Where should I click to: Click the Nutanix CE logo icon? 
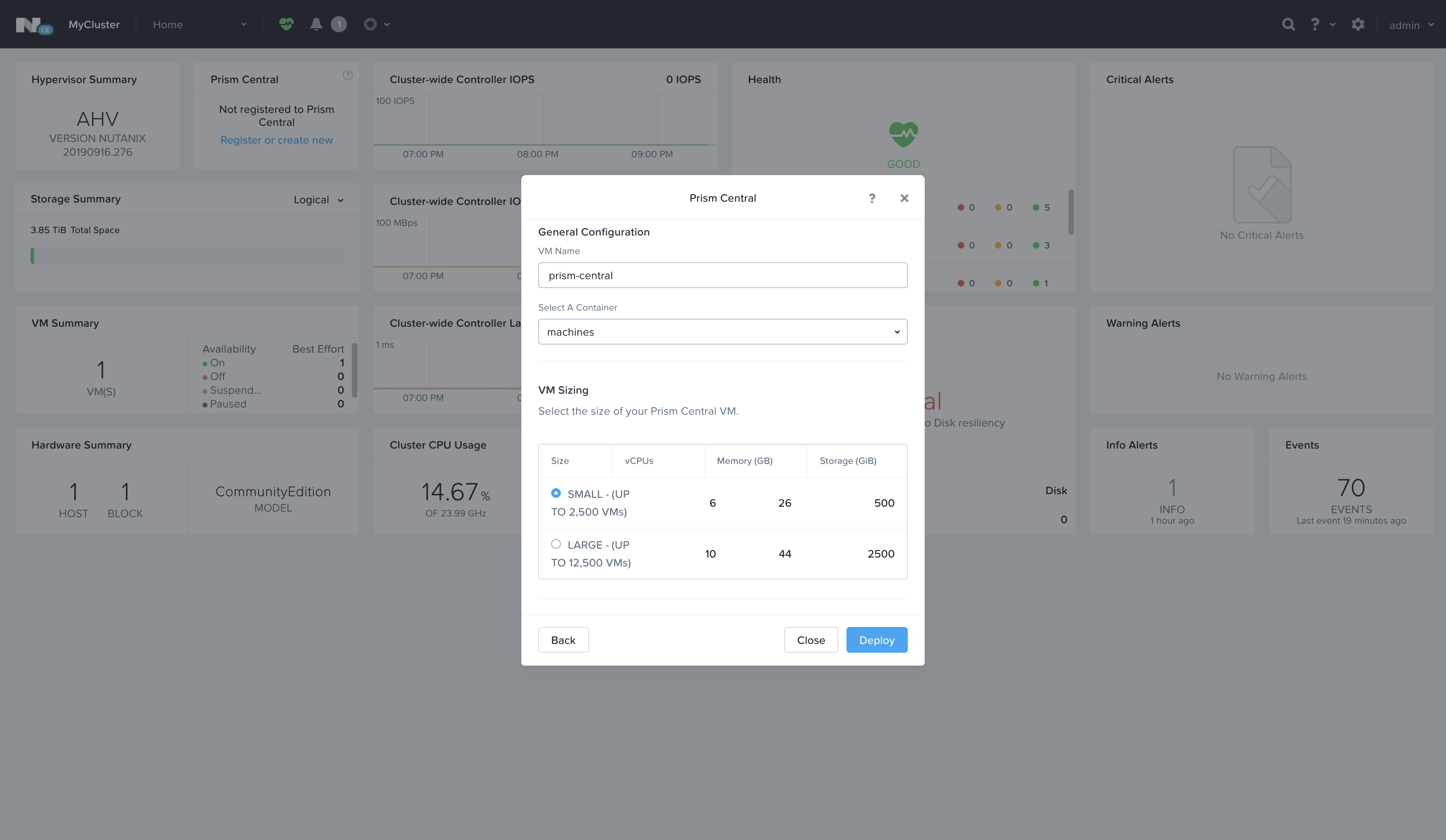(34, 25)
